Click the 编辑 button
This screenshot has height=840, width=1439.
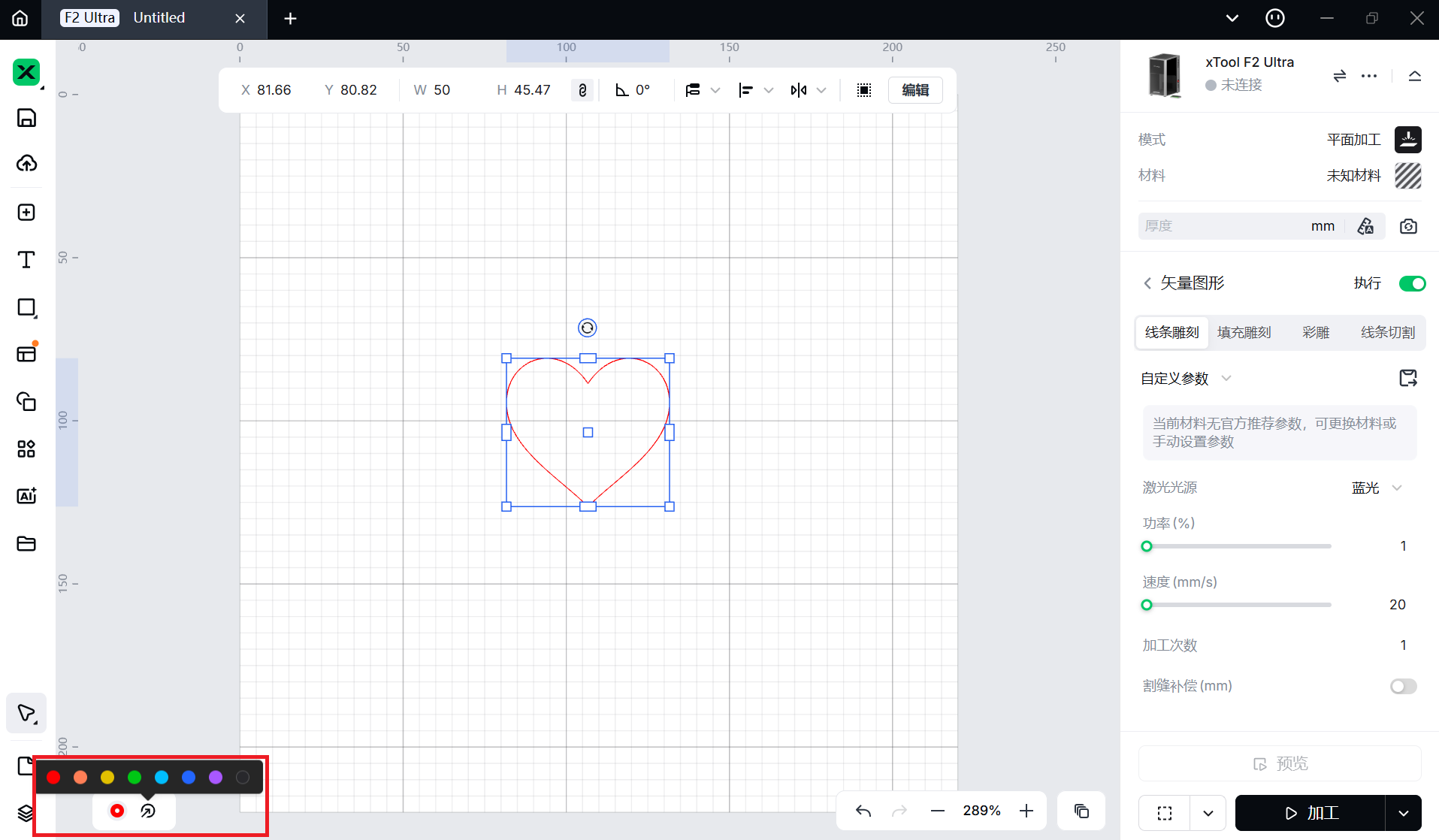click(x=914, y=90)
